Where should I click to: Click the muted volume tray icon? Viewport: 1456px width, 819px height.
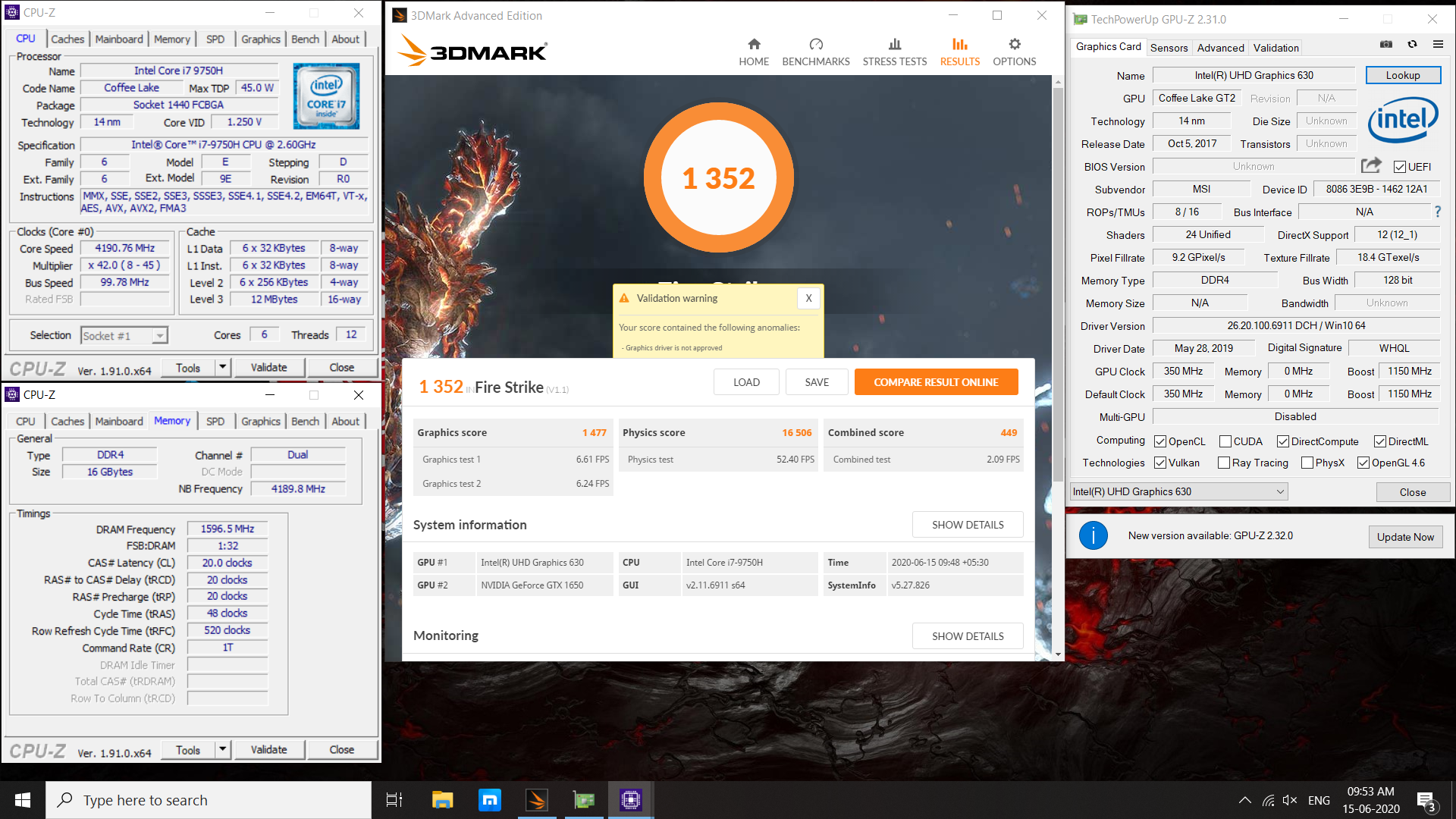click(x=1289, y=800)
